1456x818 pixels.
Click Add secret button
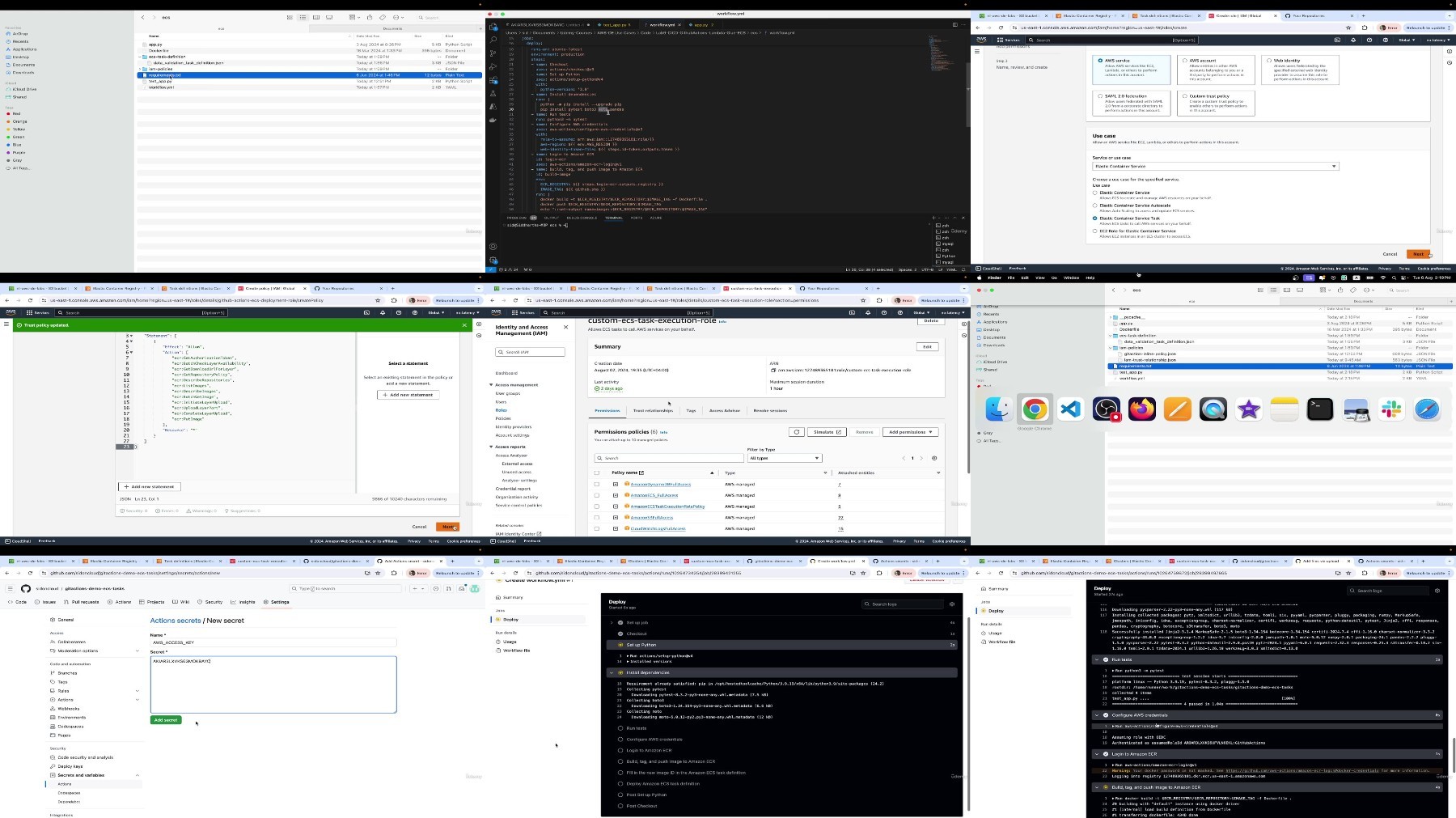coord(166,720)
